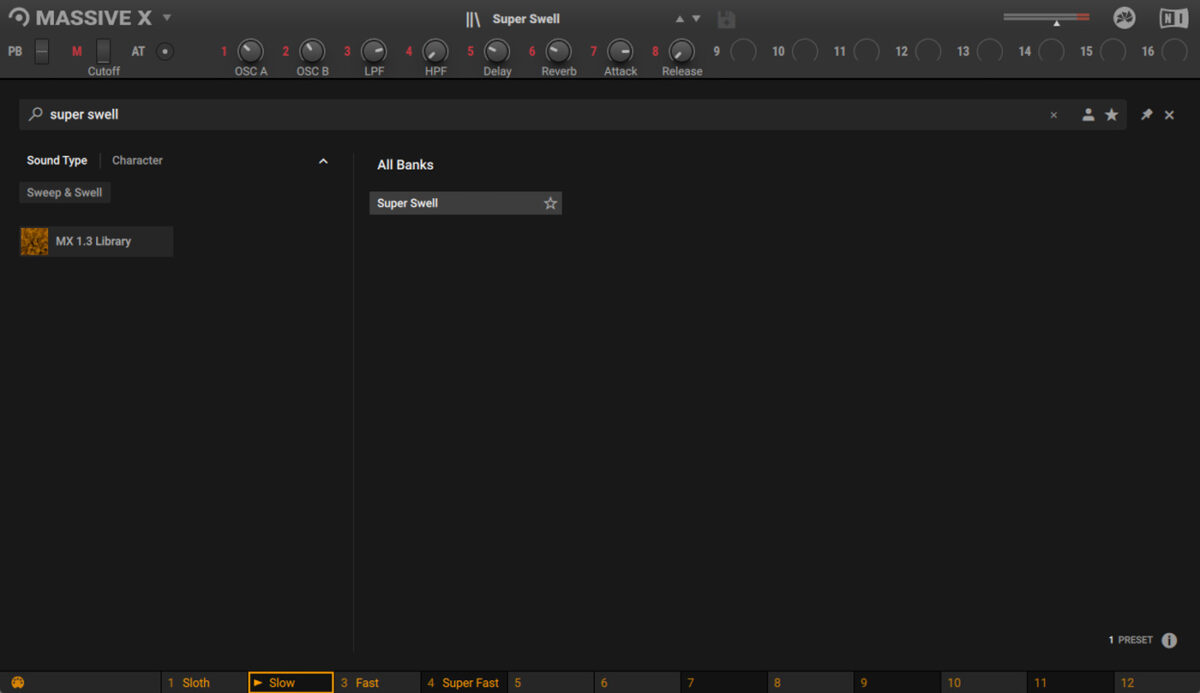Load the Super Swell preset from results
This screenshot has width=1200, height=693.
tap(465, 203)
